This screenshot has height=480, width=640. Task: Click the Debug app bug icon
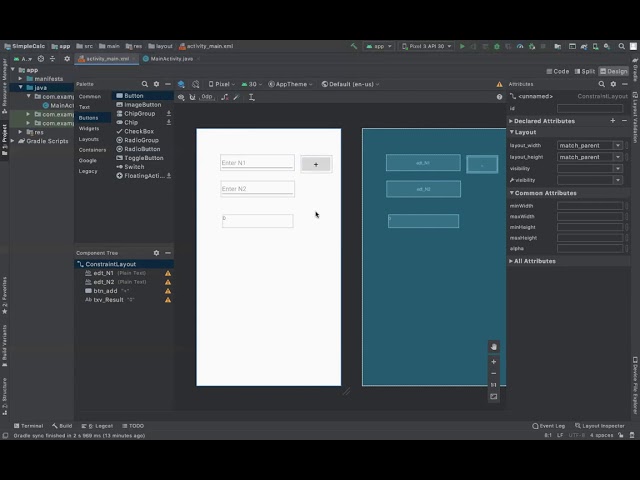click(x=497, y=47)
